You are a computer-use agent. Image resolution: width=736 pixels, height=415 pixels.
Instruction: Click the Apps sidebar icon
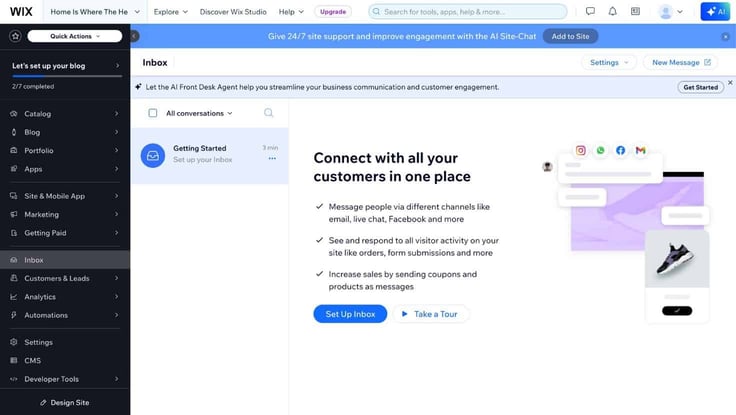pyautogui.click(x=14, y=169)
